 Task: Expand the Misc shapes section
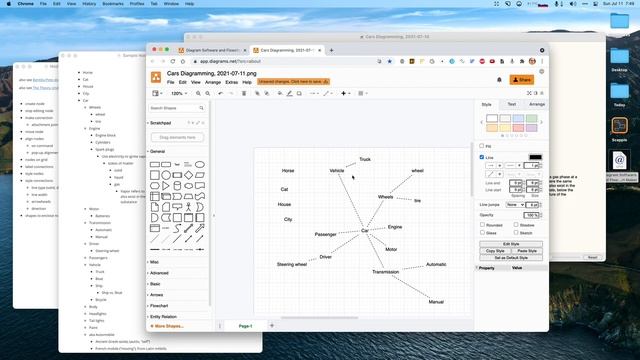pos(154,262)
